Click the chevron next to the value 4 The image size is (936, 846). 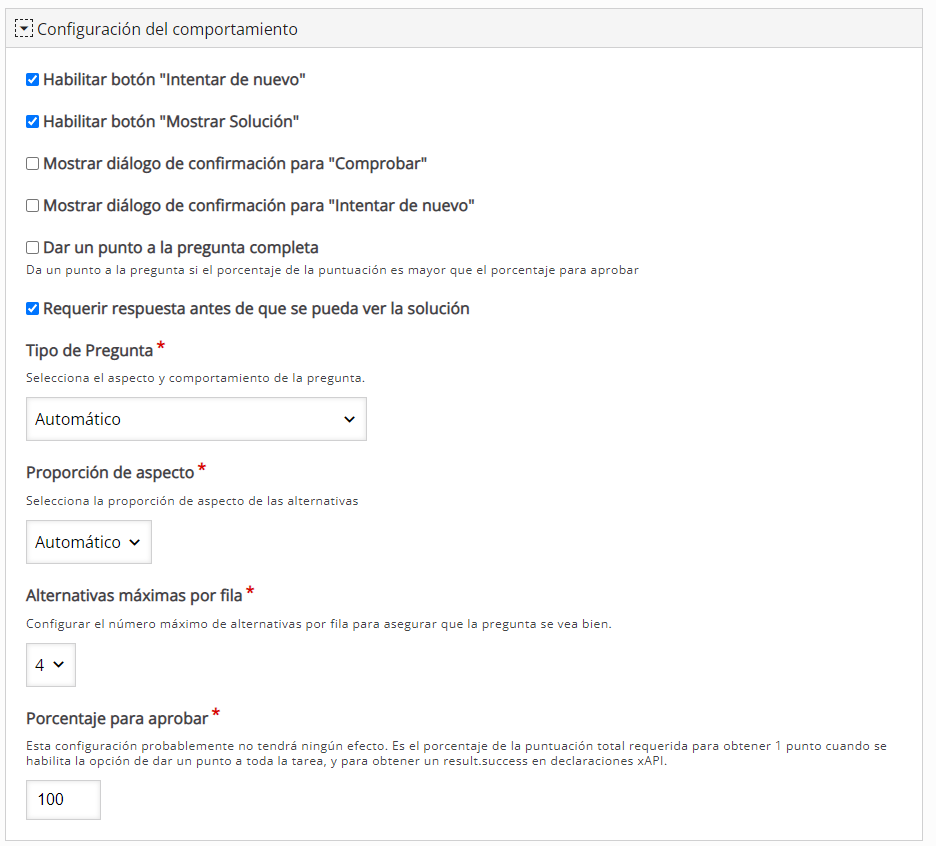(x=58, y=665)
